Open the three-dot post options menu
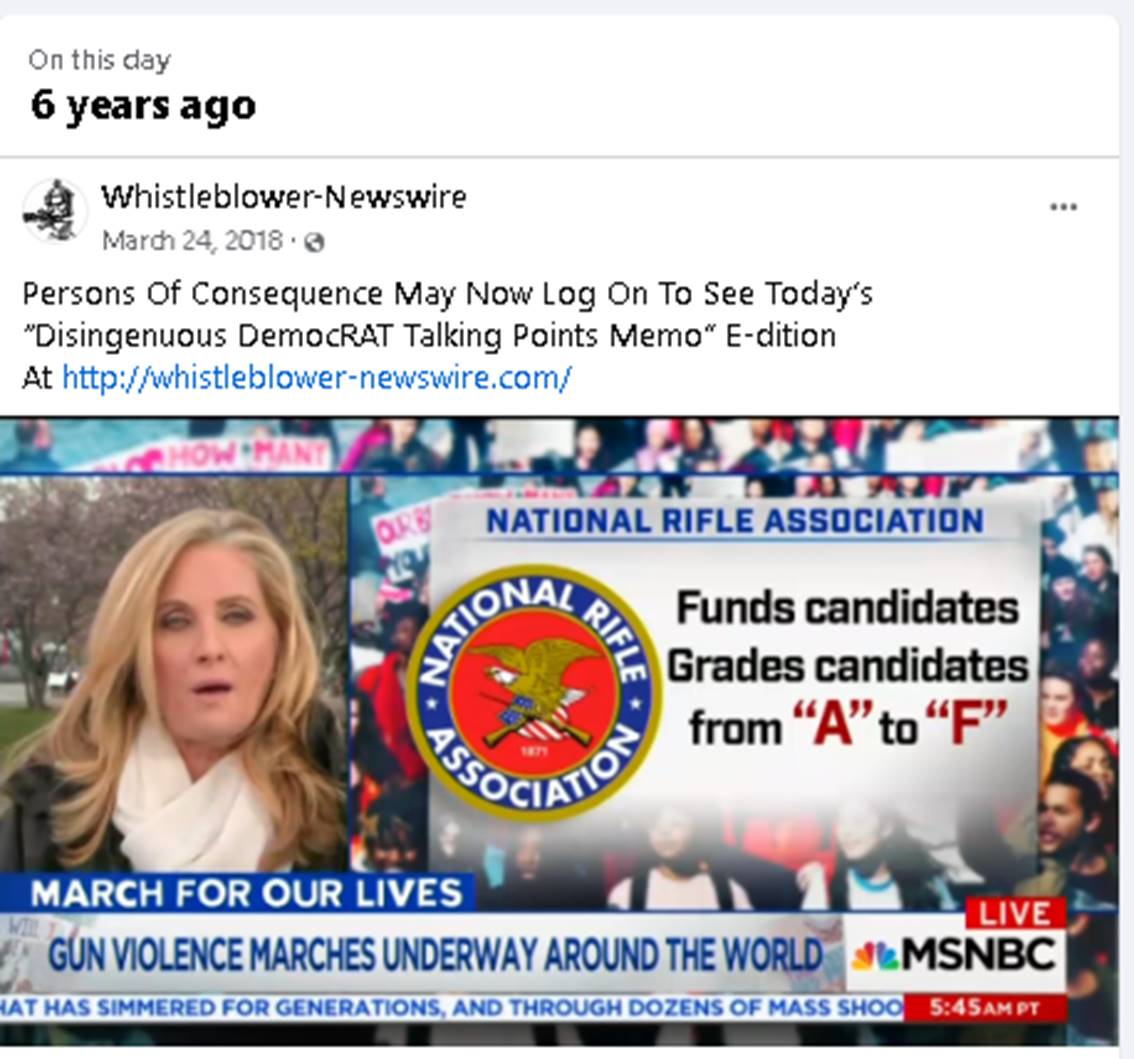 point(1063,208)
